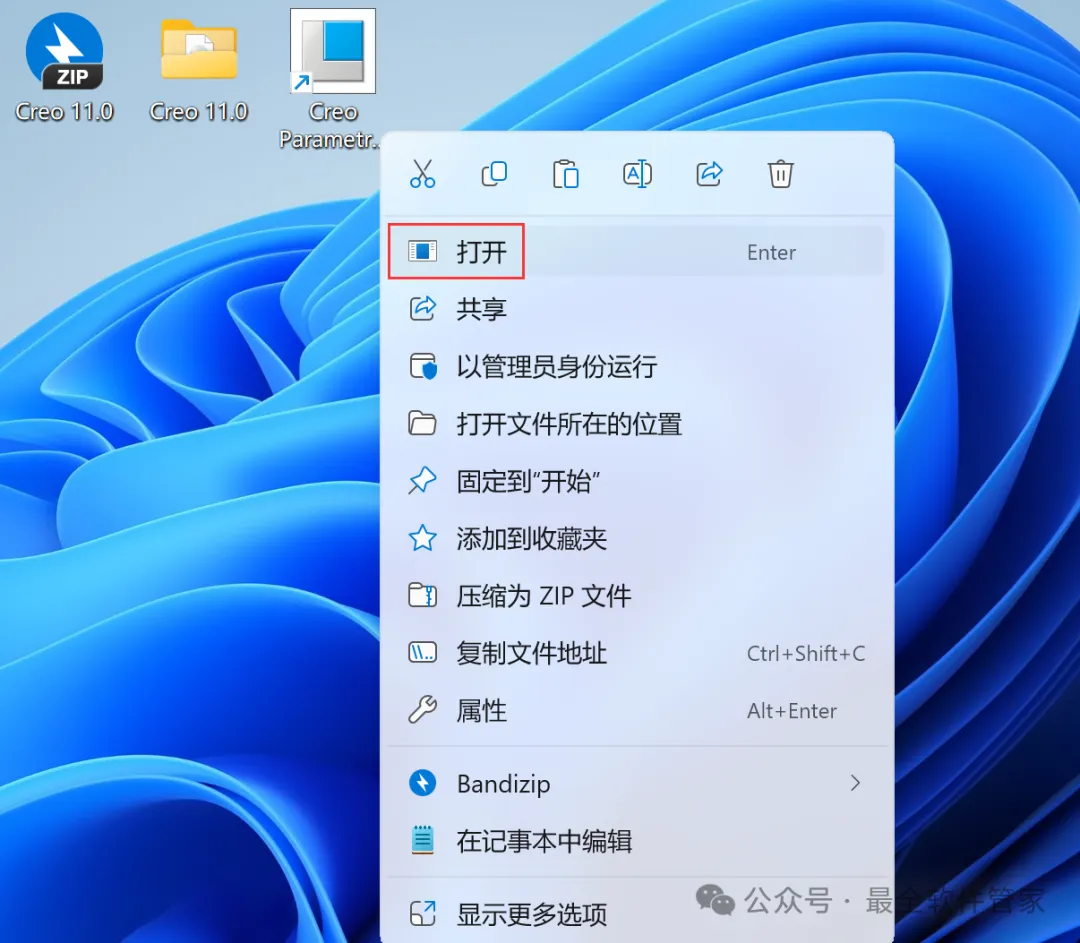1080x943 pixels.
Task: Click the Copy icon in context menu
Action: [494, 174]
